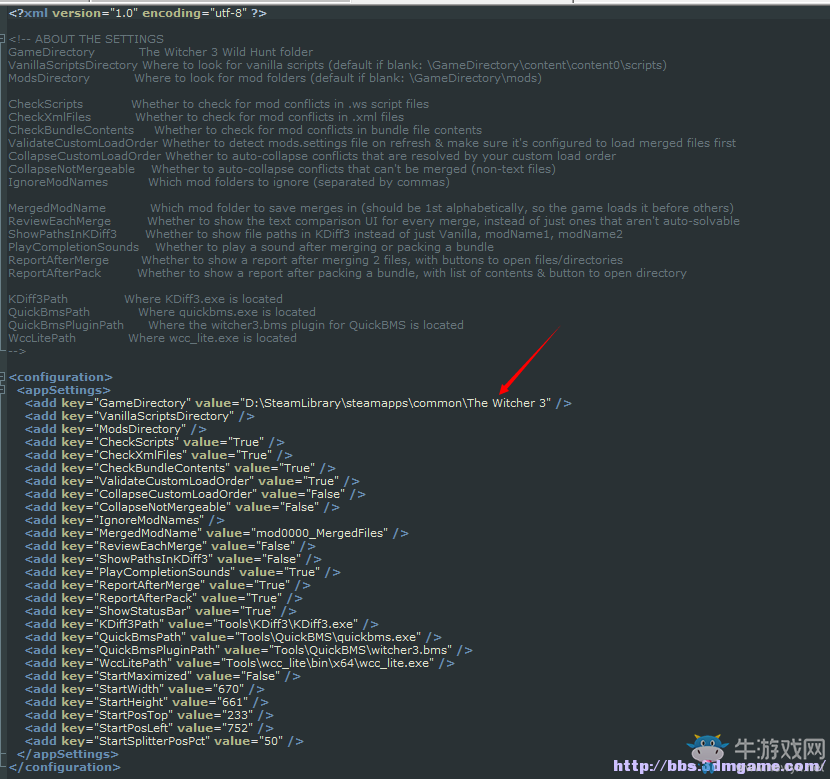This screenshot has height=779, width=830.
Task: Click the Tools\KDiff3\KDiff3.exe value
Action: tap(286, 624)
